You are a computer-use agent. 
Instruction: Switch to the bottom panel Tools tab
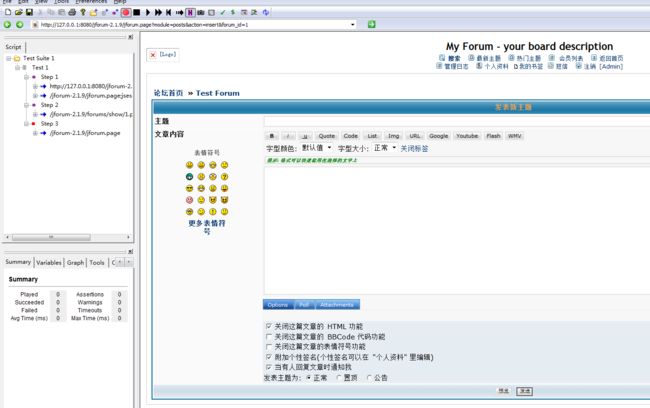coord(97,262)
